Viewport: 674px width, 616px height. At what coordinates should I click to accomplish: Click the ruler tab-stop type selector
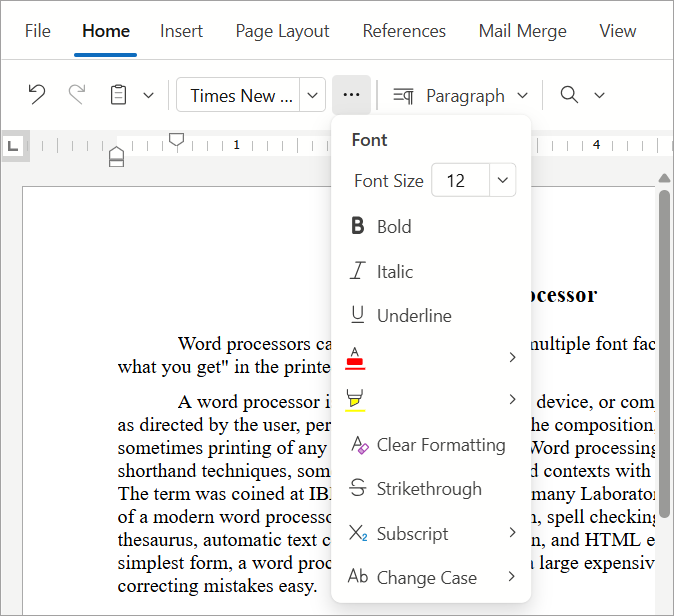click(x=13, y=146)
